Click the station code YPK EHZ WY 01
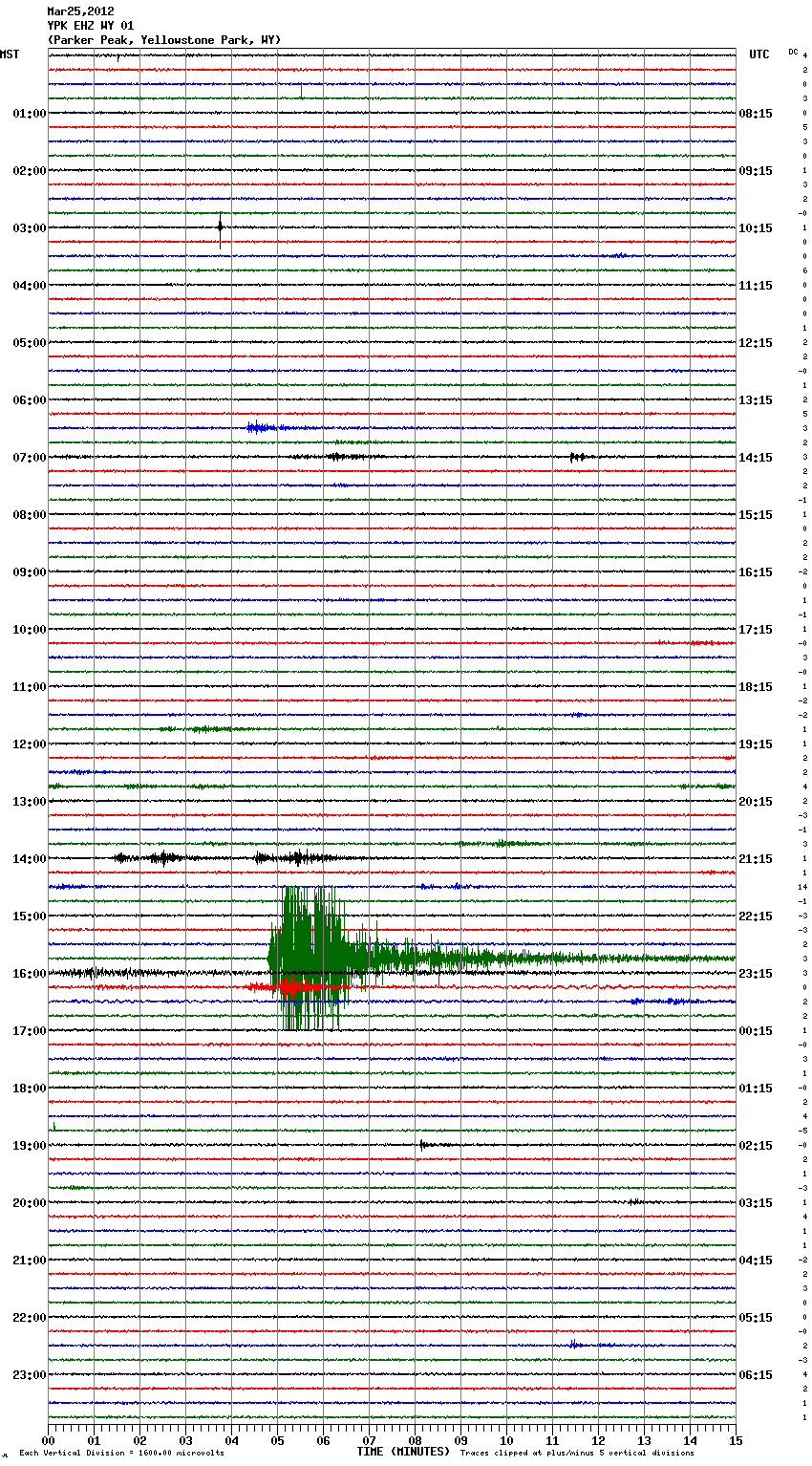 [x=91, y=26]
